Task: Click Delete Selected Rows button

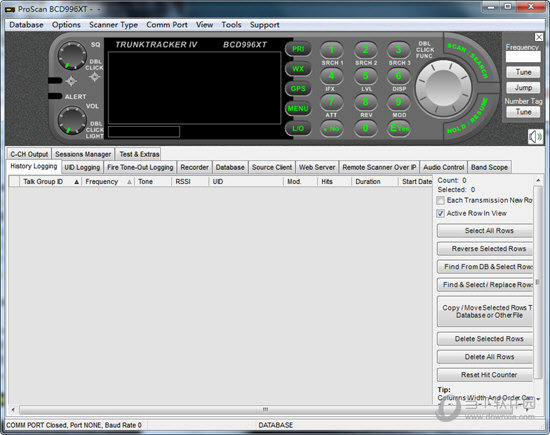Action: [x=485, y=339]
